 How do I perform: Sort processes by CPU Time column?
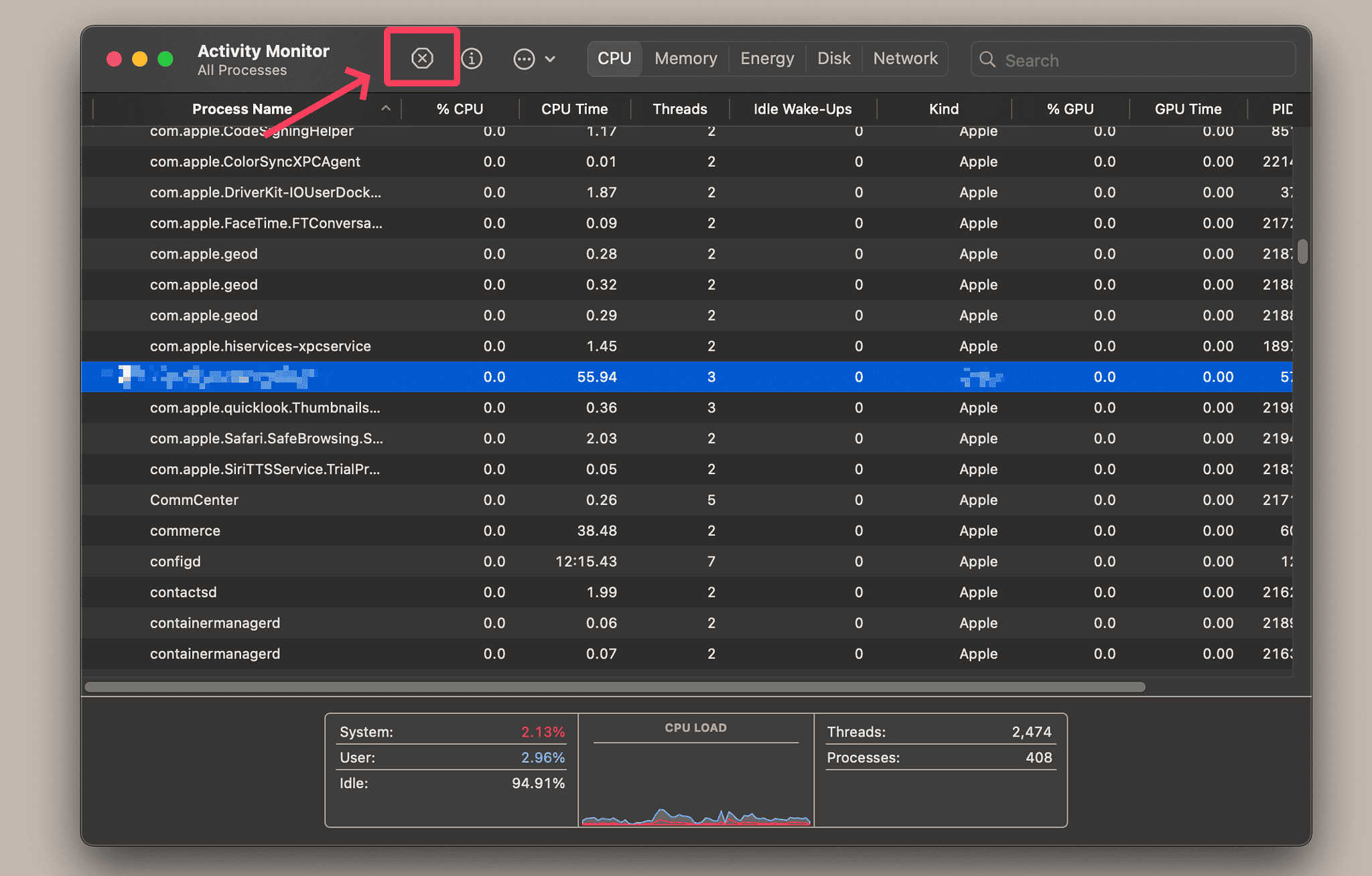574,108
